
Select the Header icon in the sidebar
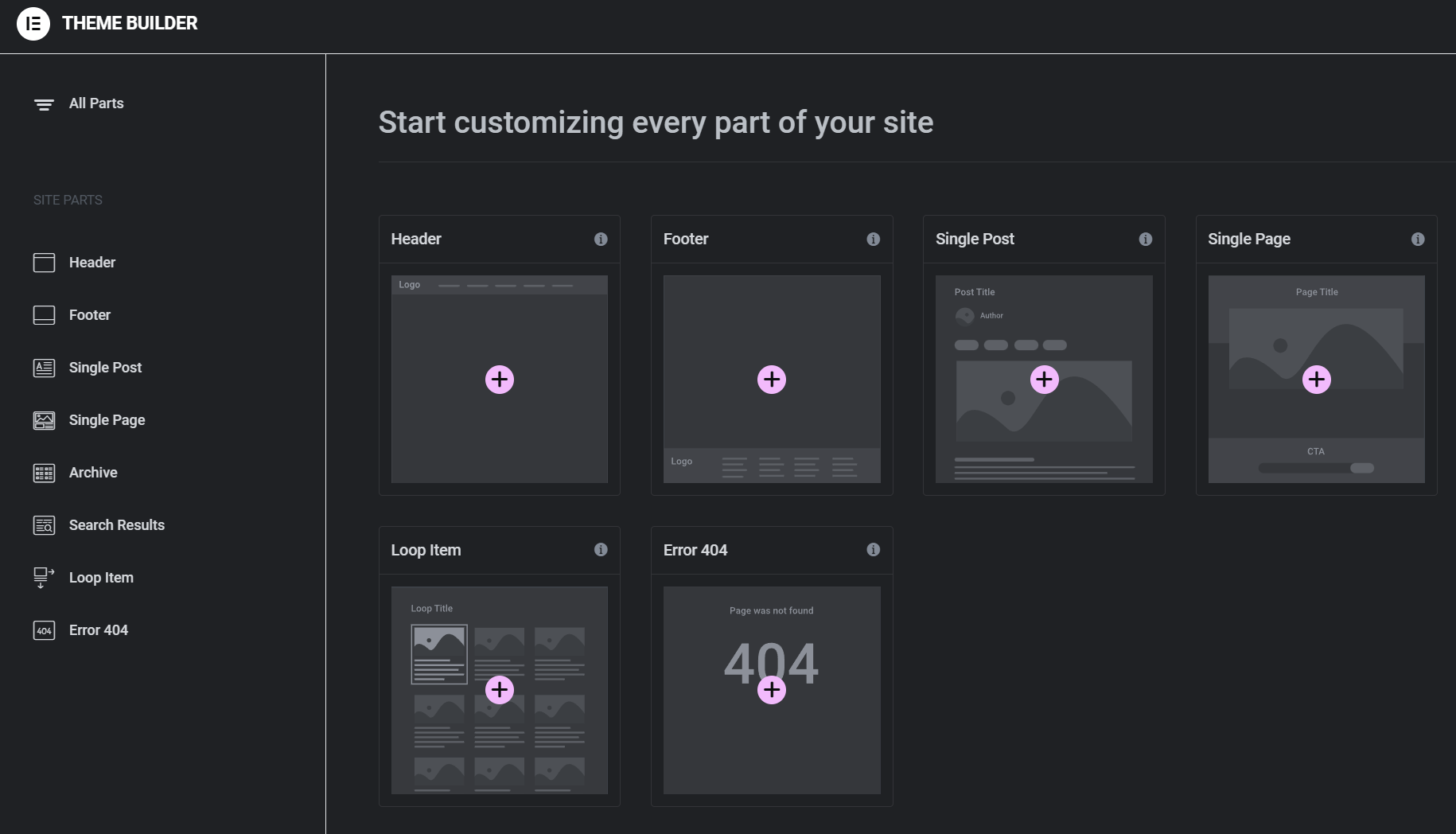point(44,262)
